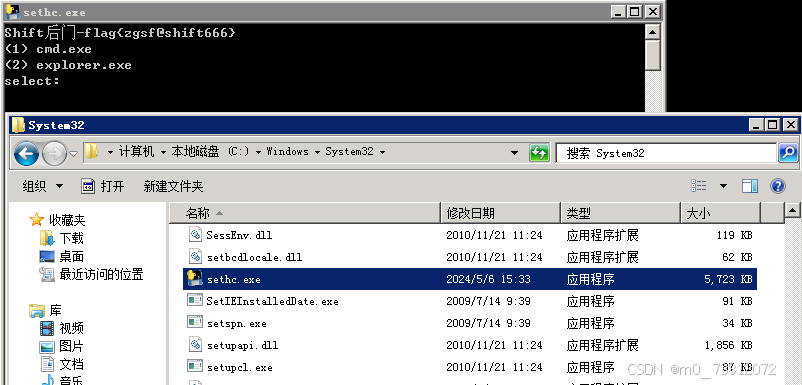Click the 库 libraries icon
Screen dimensions: 802x385
coord(36,310)
